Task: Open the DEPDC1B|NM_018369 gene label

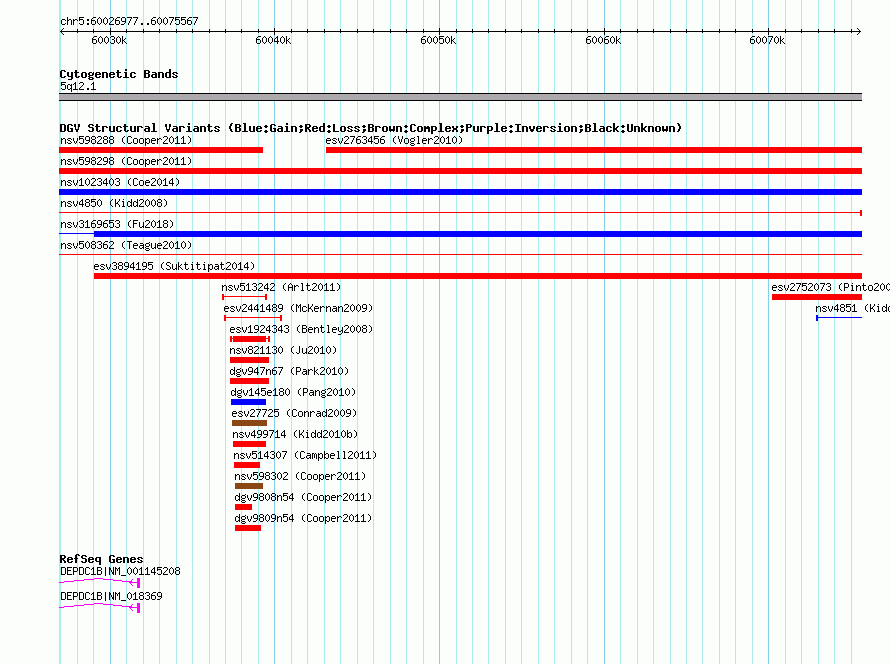Action: [111, 596]
